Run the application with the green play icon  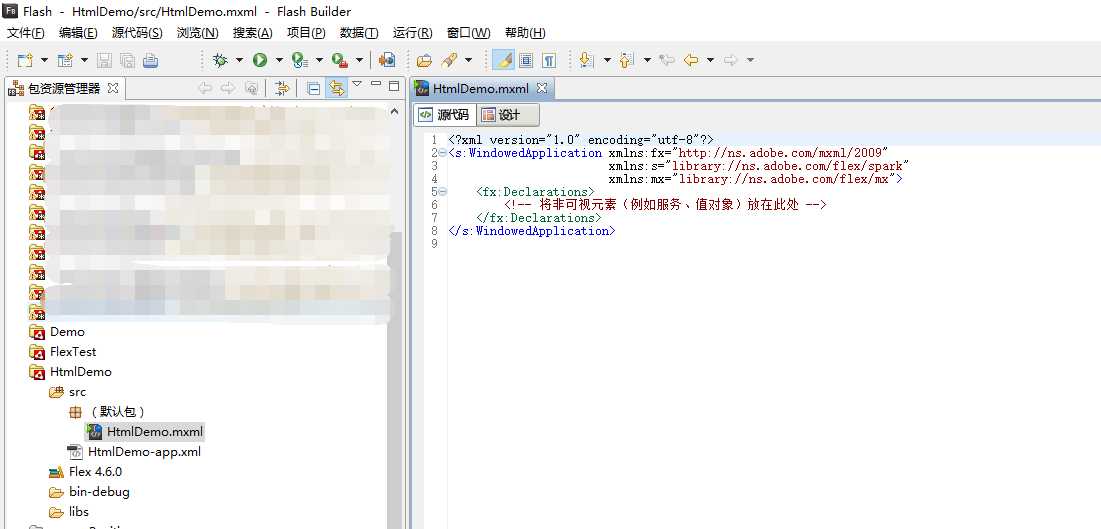tap(261, 60)
